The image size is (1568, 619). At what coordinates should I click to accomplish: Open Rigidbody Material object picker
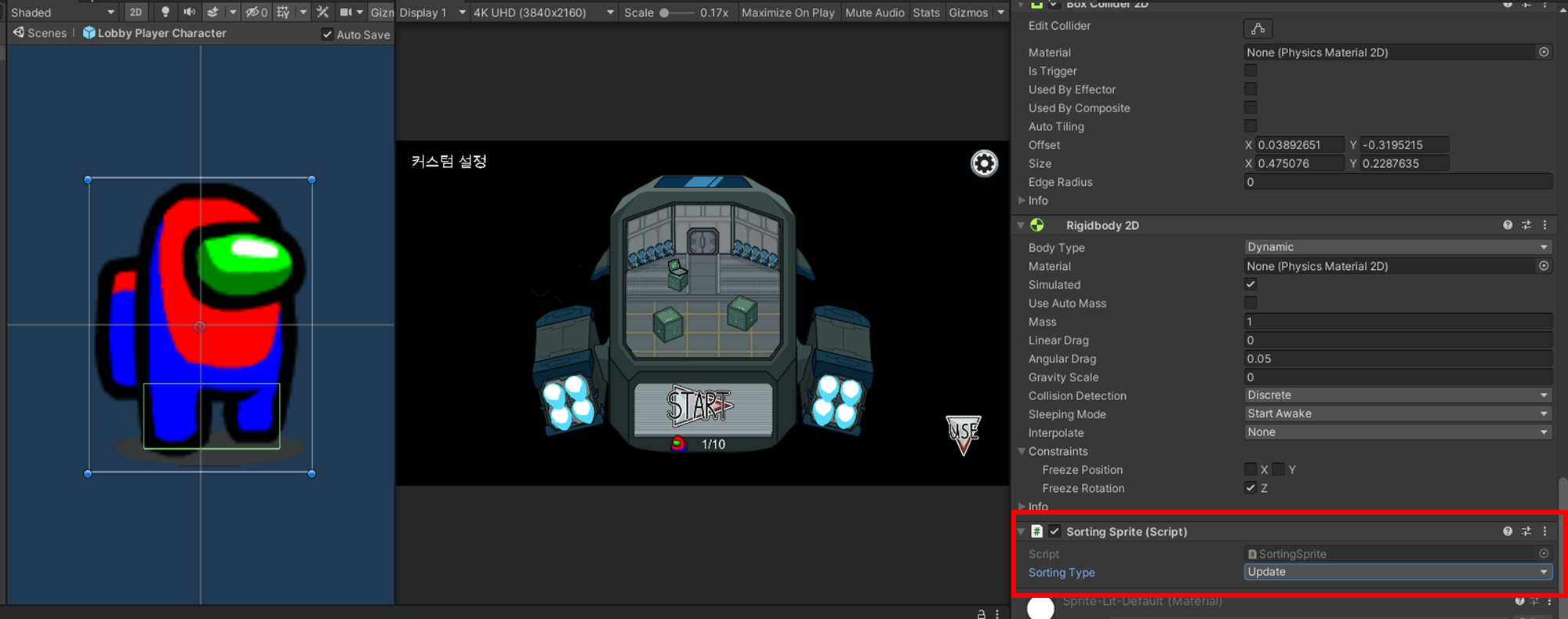[x=1544, y=266]
